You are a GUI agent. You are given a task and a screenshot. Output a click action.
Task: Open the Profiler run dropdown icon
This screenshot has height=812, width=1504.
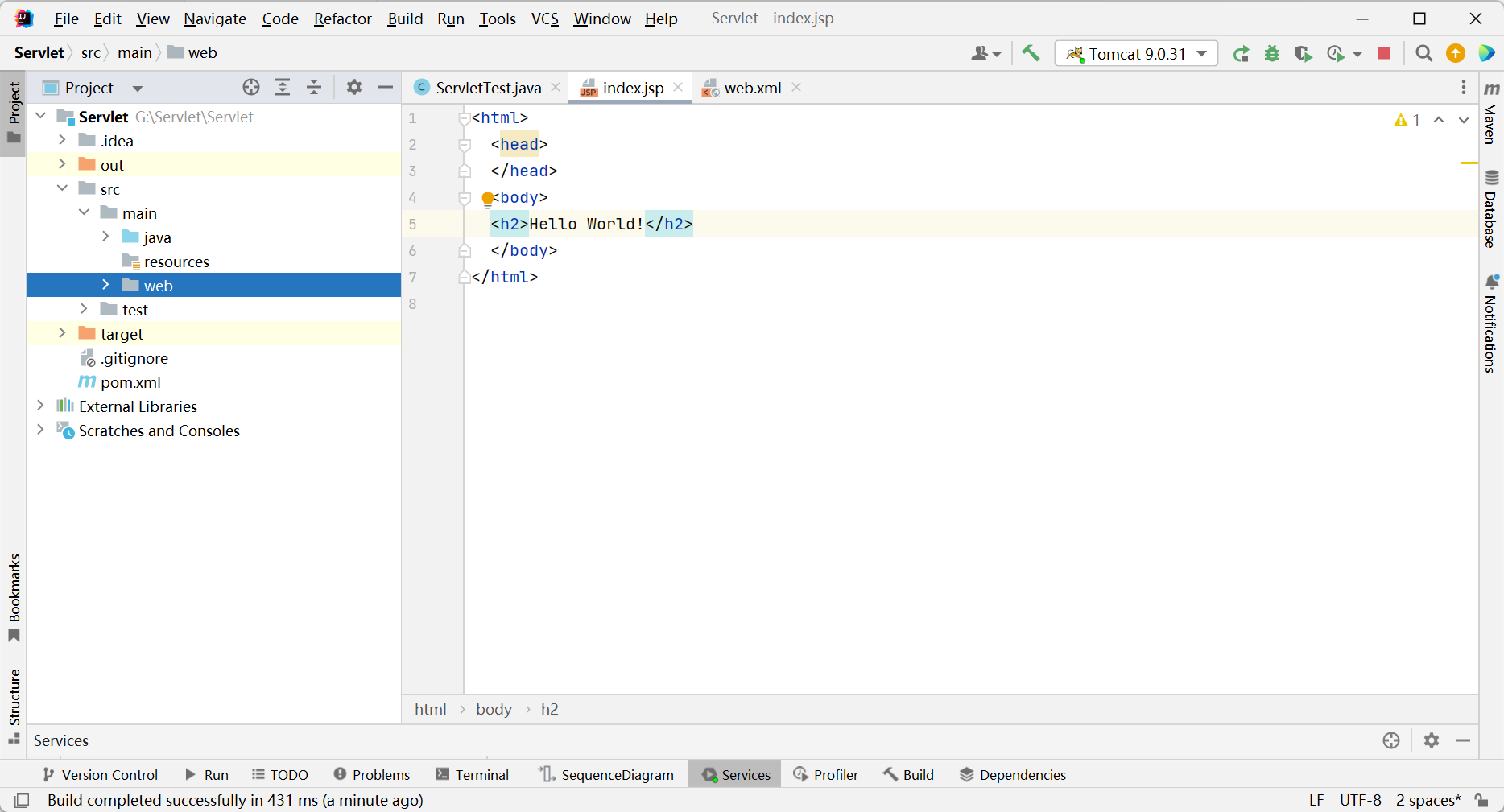coord(1344,54)
